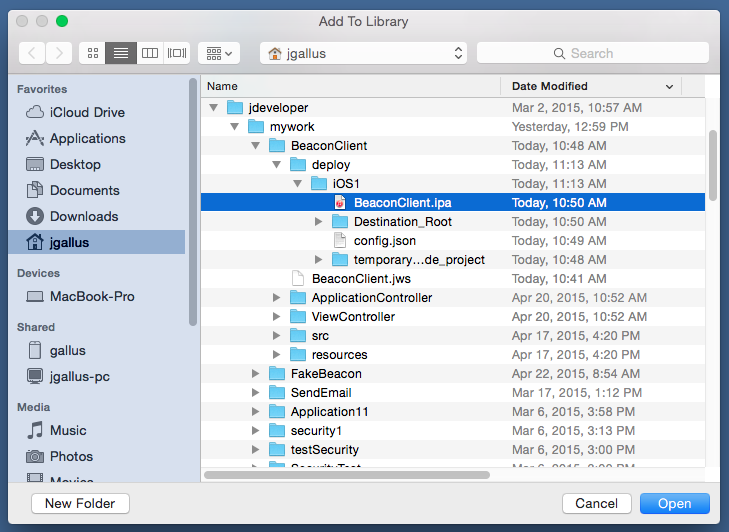The image size is (729, 532).
Task: Click the jdeveloper folder icon
Action: pyautogui.click(x=235, y=107)
